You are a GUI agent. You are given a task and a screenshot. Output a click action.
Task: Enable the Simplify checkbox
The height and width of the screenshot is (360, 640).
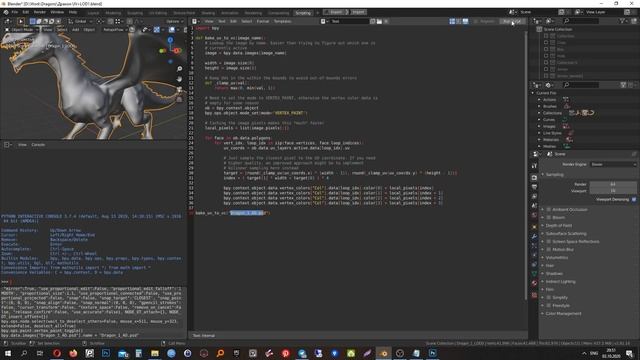pos(549,298)
